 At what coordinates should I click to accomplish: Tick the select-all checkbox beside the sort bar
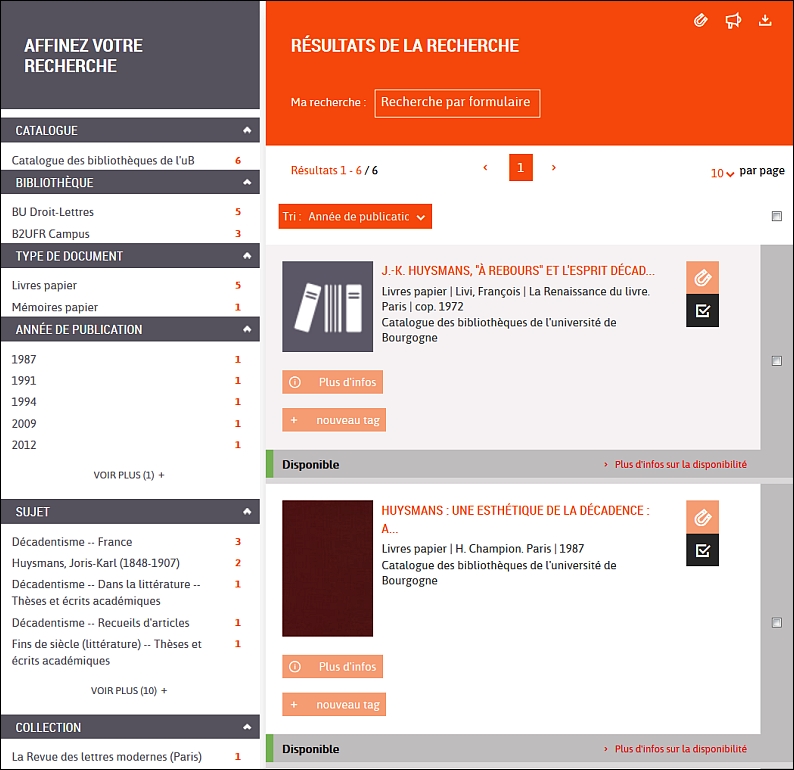(777, 216)
